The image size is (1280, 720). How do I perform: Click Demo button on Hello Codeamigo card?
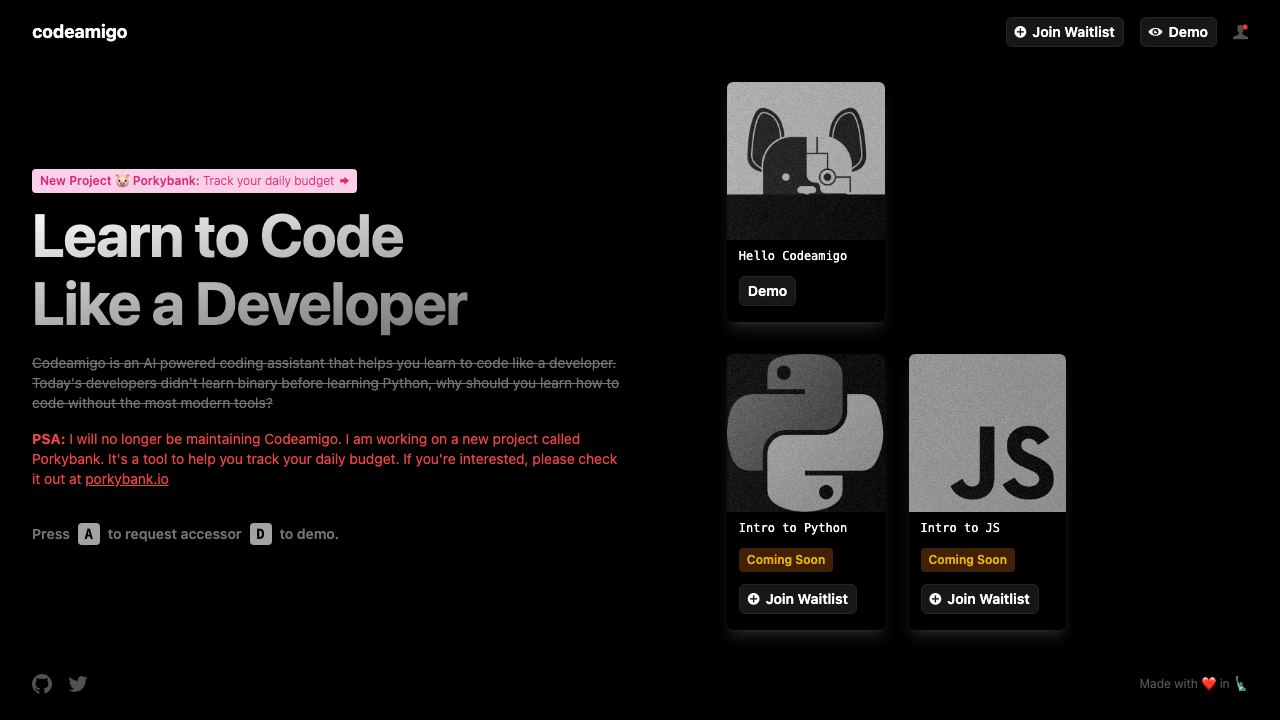pyautogui.click(x=767, y=291)
